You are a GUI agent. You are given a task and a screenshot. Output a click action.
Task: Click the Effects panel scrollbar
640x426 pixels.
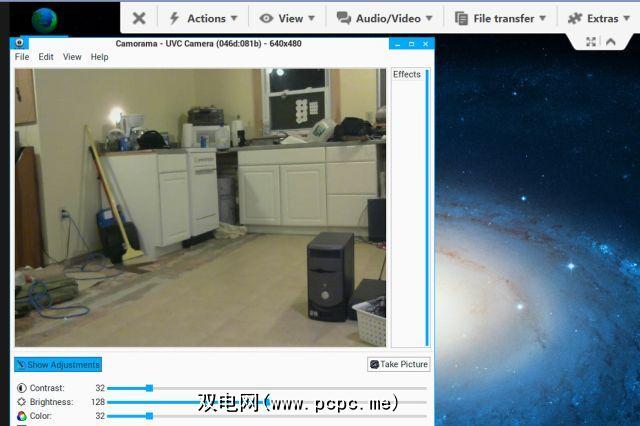(427, 208)
